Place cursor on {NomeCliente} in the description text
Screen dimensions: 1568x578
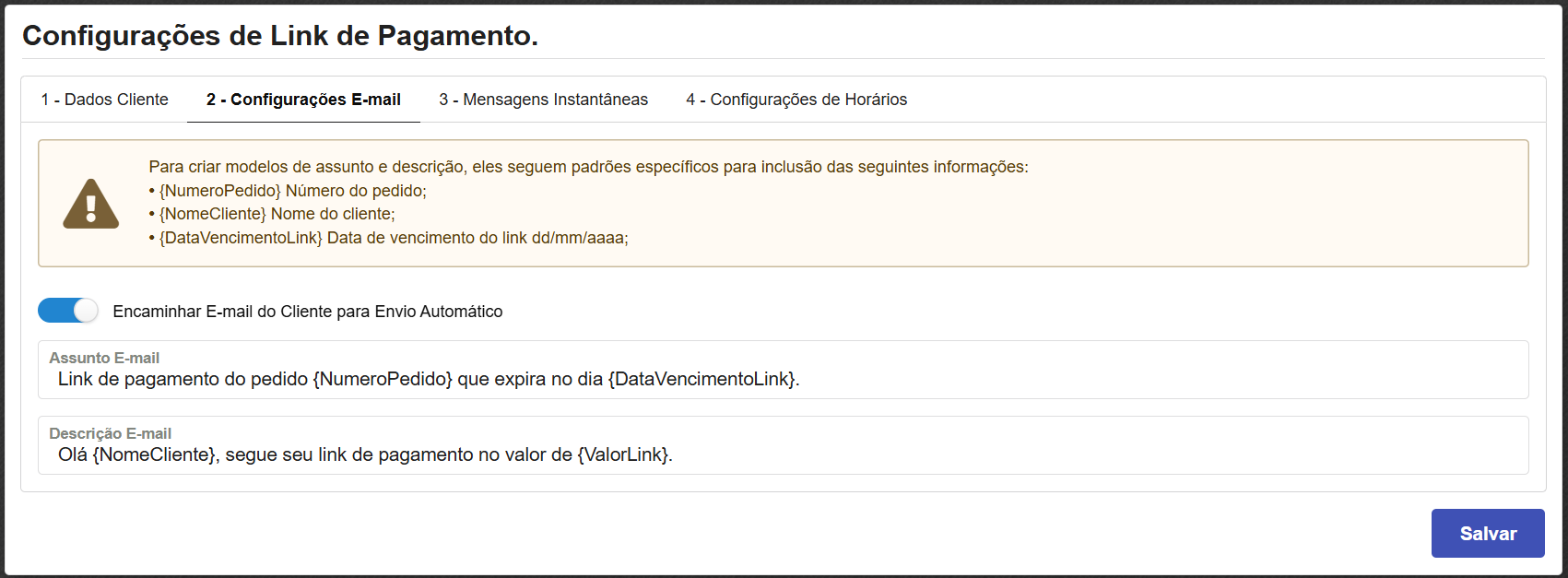[154, 454]
